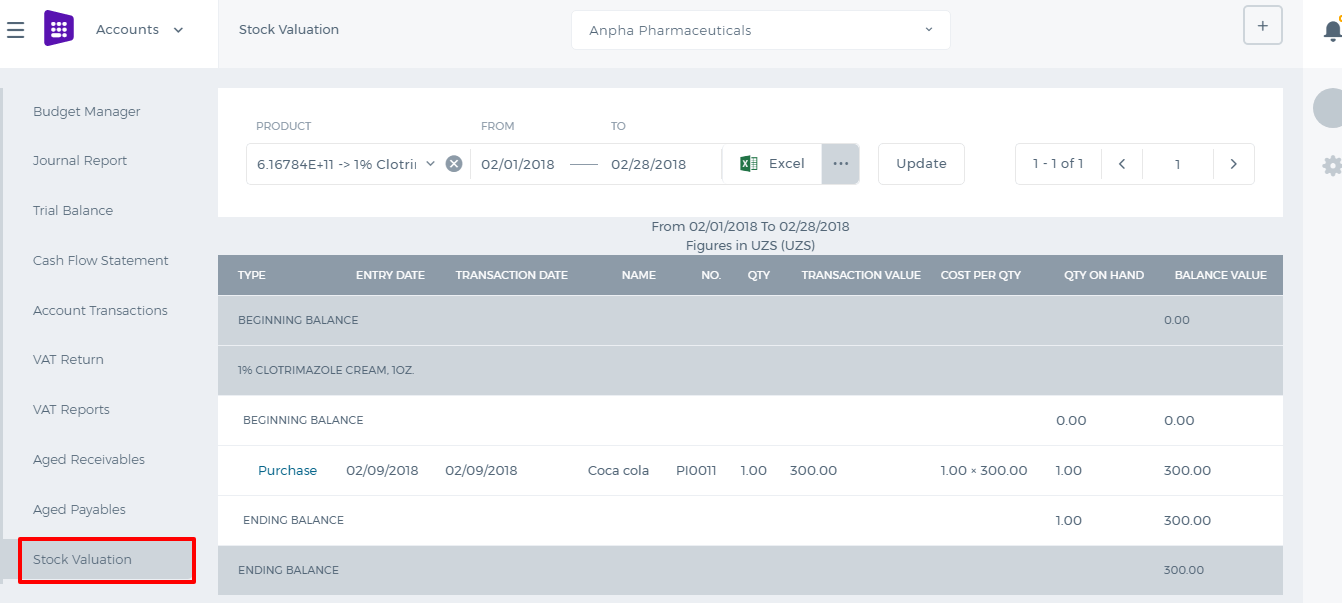This screenshot has width=1342, height=603.
Task: Open Aged Receivables from the sidebar
Action: coord(89,460)
